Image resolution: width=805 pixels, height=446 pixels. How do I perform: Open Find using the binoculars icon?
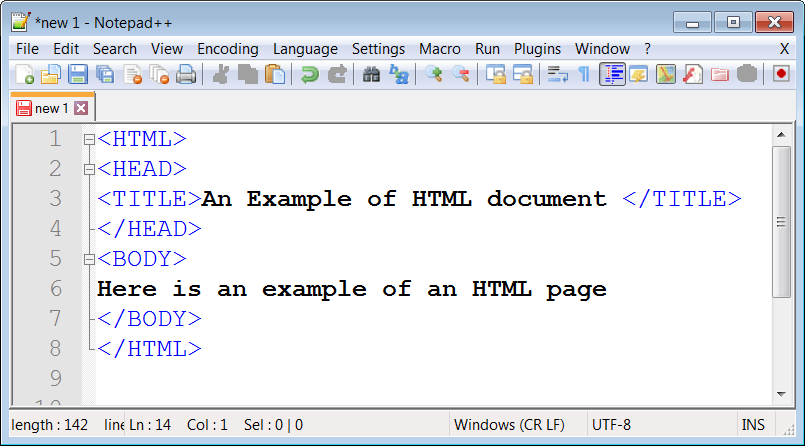(x=371, y=74)
